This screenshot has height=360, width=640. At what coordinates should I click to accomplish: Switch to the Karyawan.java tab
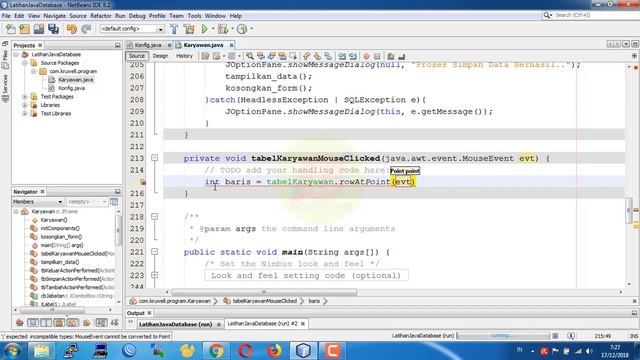(x=203, y=45)
